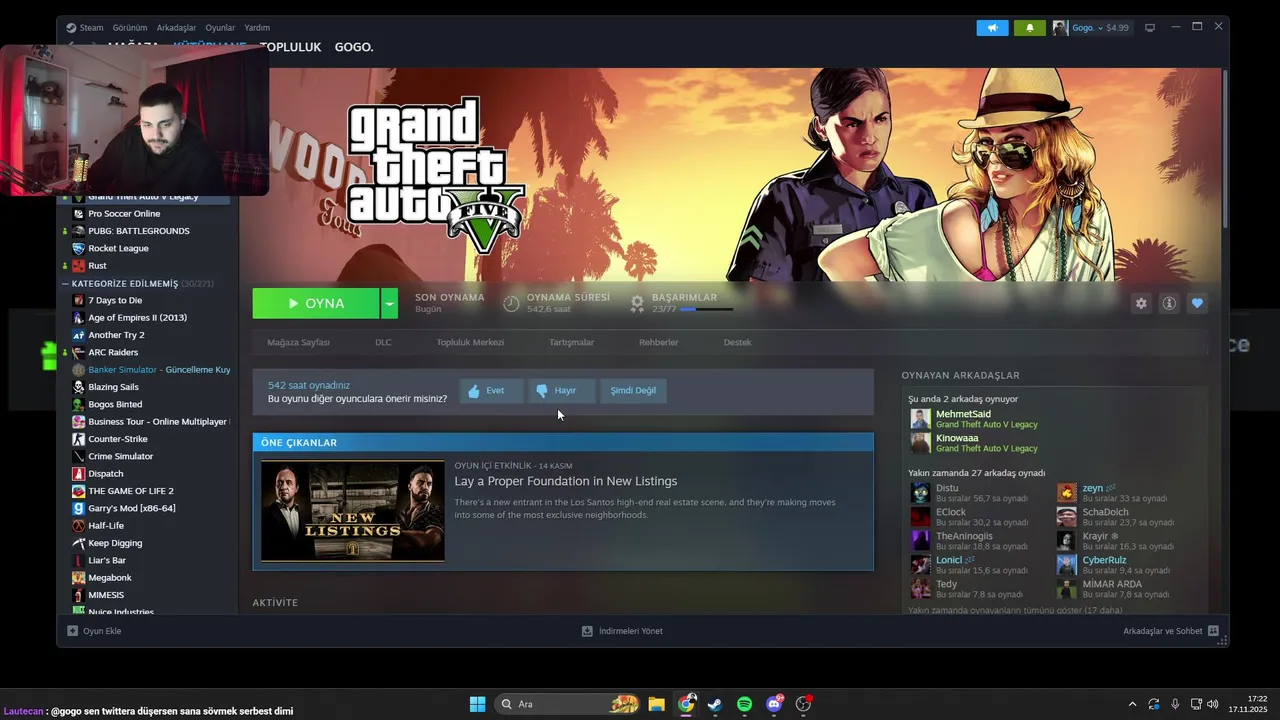
Task: Open friend zeyn's entry
Action: click(x=1114, y=492)
